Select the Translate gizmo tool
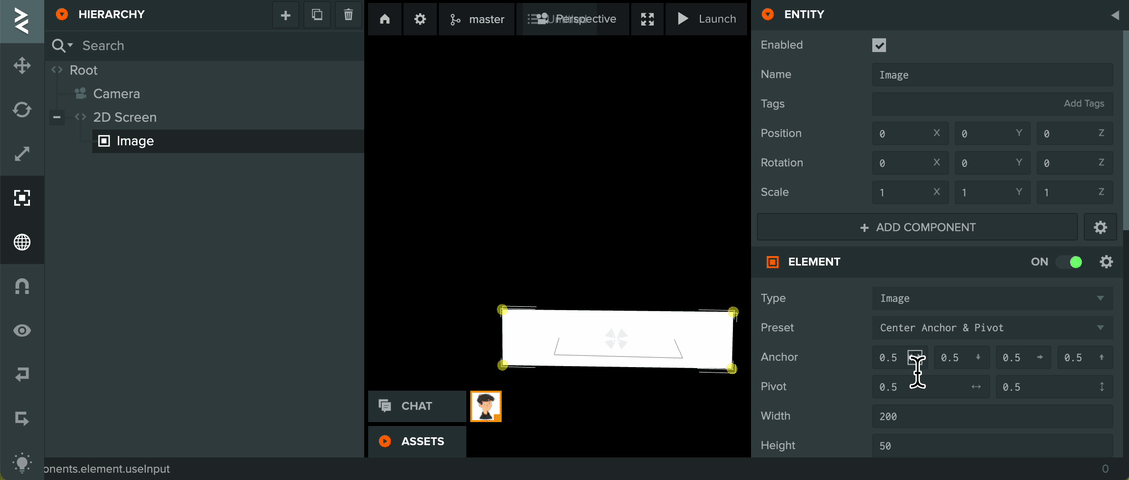1129x480 pixels. point(22,66)
